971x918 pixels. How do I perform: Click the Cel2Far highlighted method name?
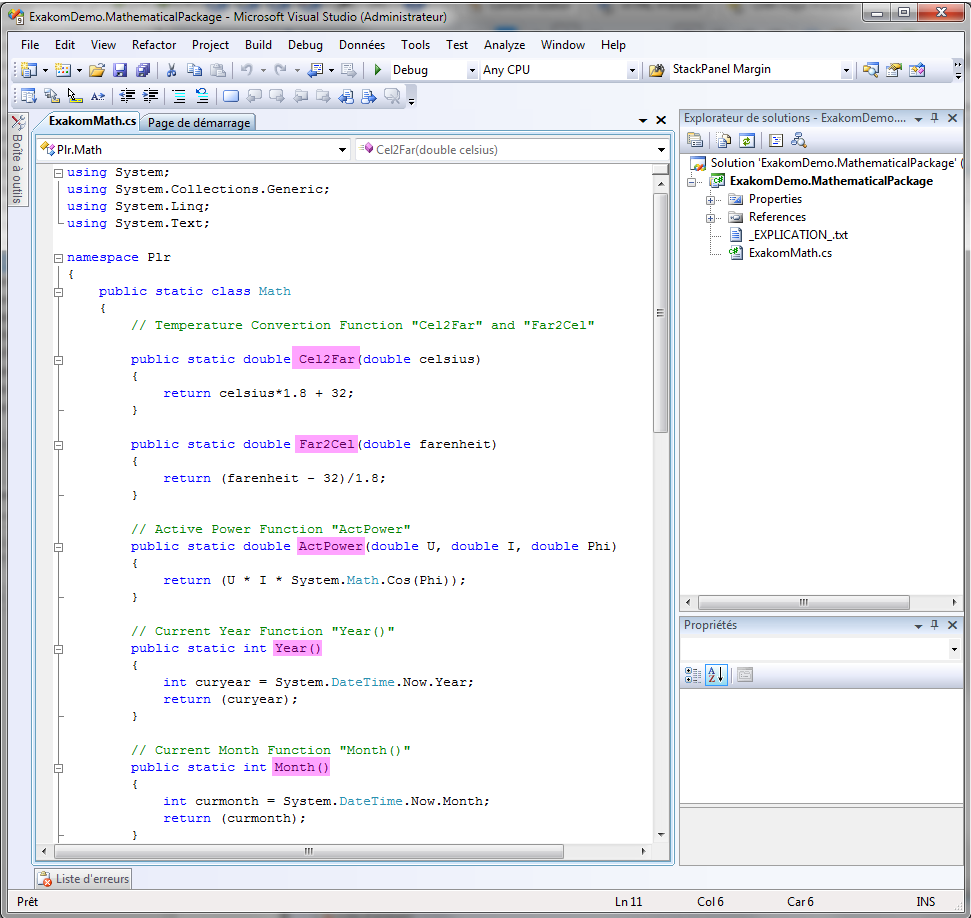[x=326, y=359]
